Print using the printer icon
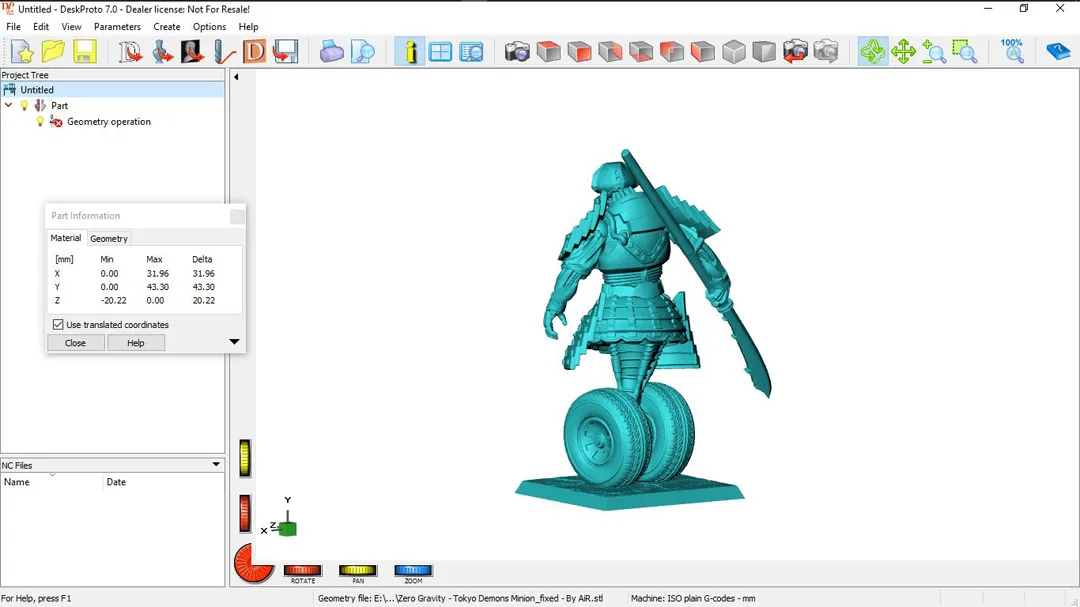This screenshot has width=1080, height=607. click(331, 52)
